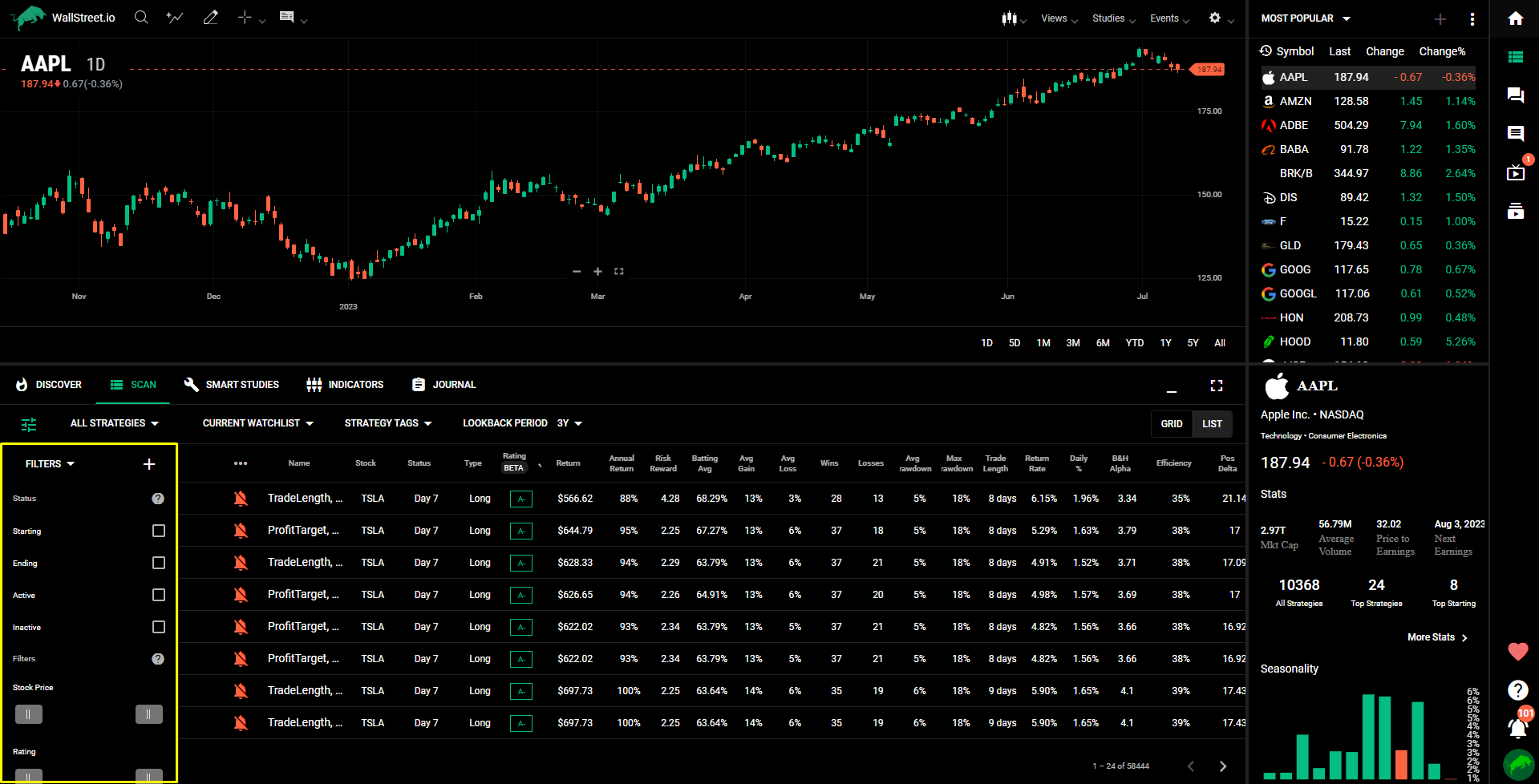The width and height of the screenshot is (1539, 784).
Task: Go to Home via right sidebar icon
Action: (1516, 18)
